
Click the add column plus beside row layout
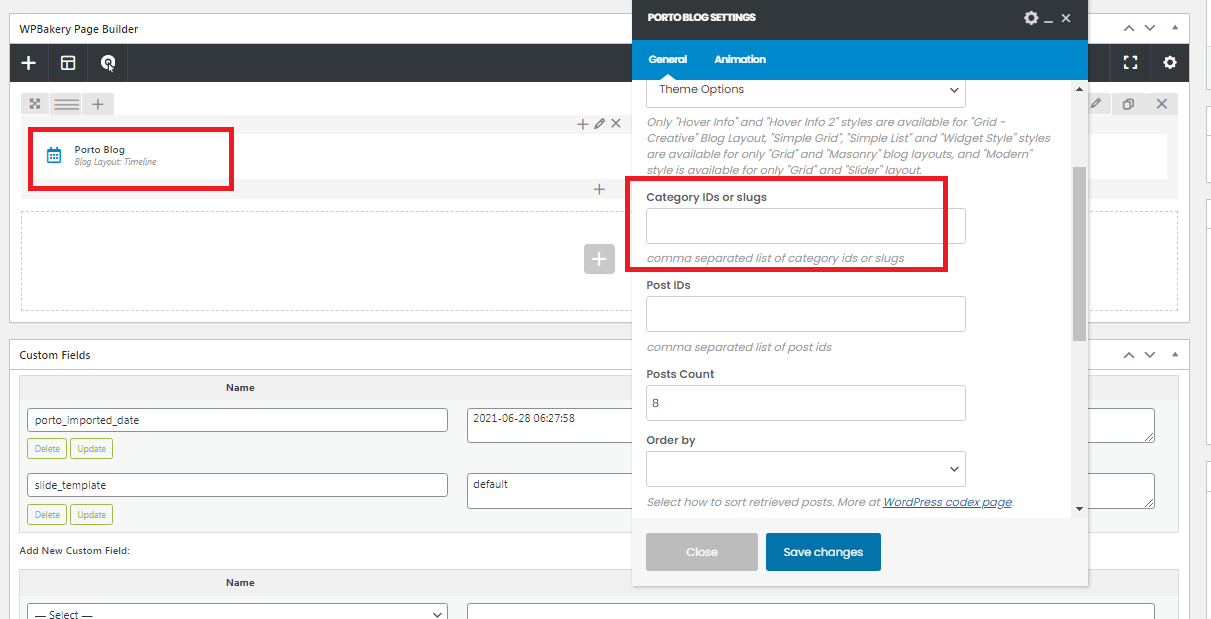click(x=98, y=104)
